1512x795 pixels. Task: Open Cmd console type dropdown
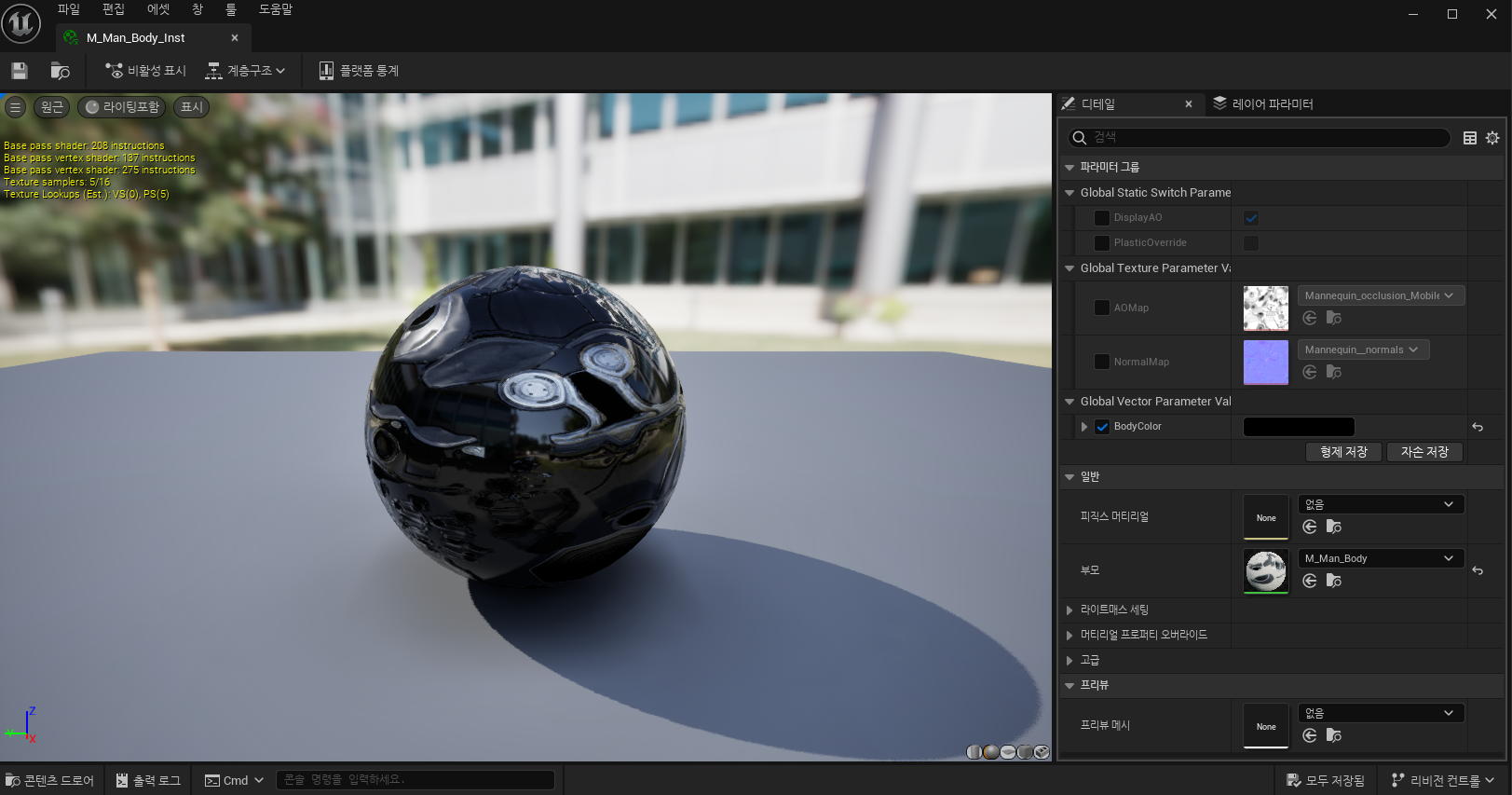pyautogui.click(x=235, y=780)
